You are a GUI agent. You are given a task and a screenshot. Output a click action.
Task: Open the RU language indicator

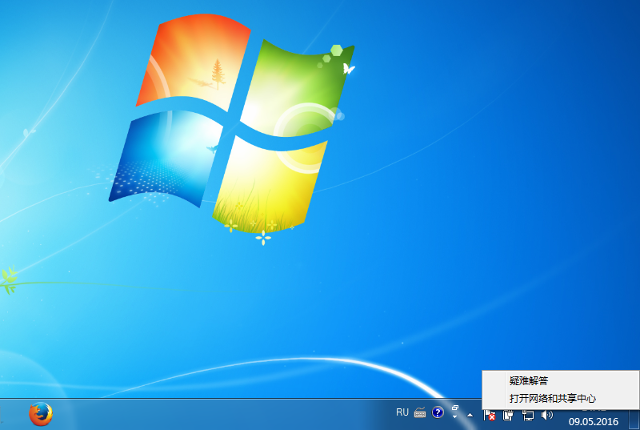402,412
